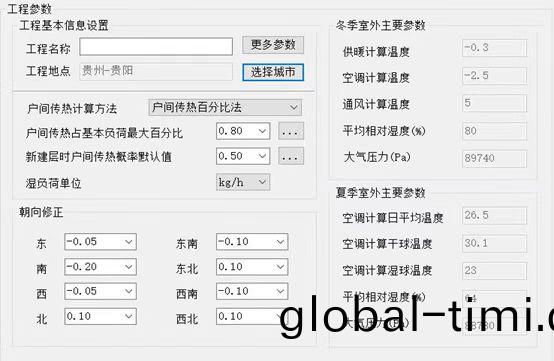Open the 湿负荷单位 kg/h dropdown

pos(243,182)
